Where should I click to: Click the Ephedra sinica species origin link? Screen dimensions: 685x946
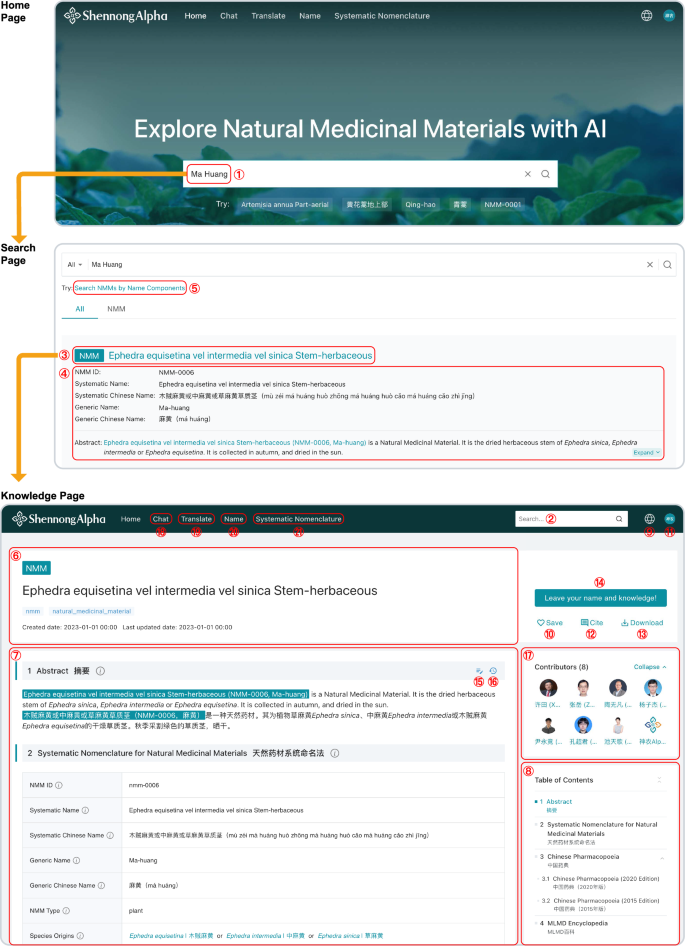click(x=351, y=936)
